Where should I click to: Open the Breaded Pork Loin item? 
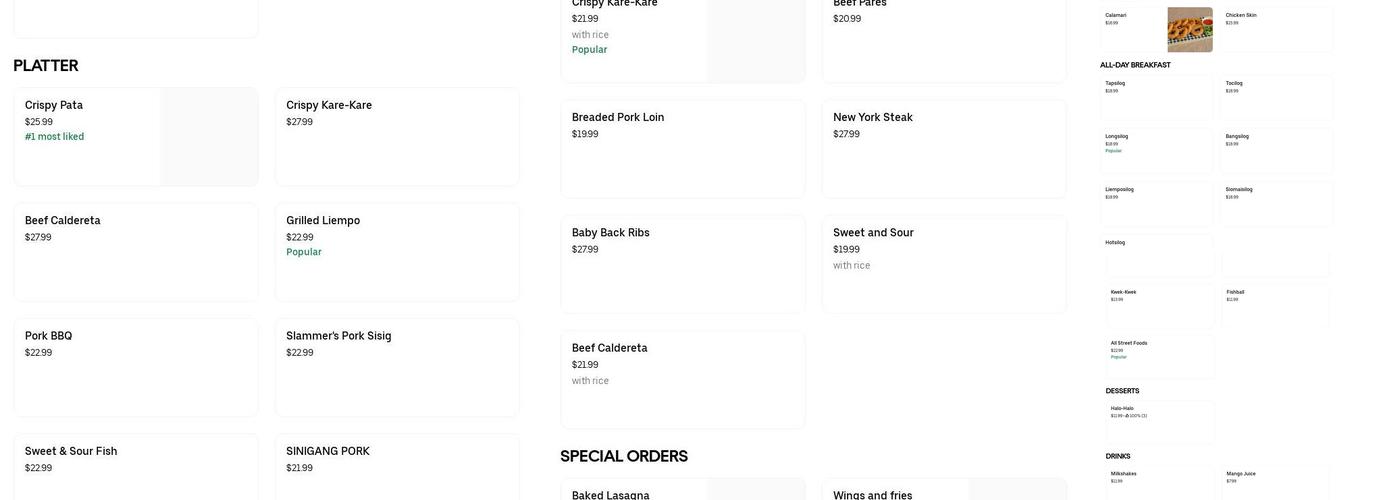click(683, 149)
